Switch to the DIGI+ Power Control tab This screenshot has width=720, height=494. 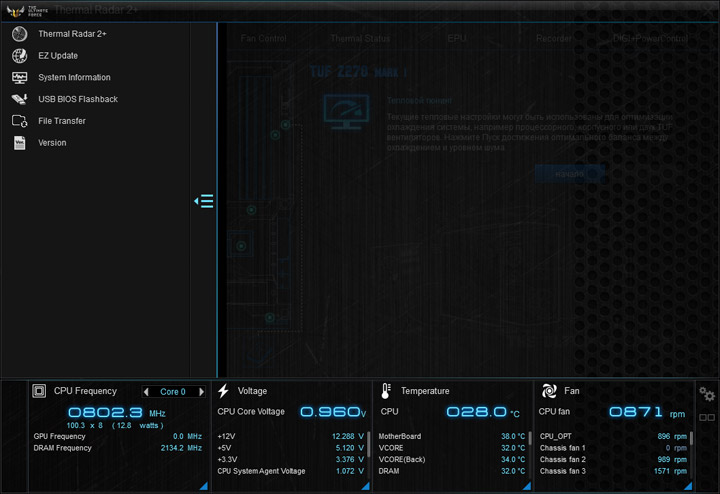(x=650, y=39)
